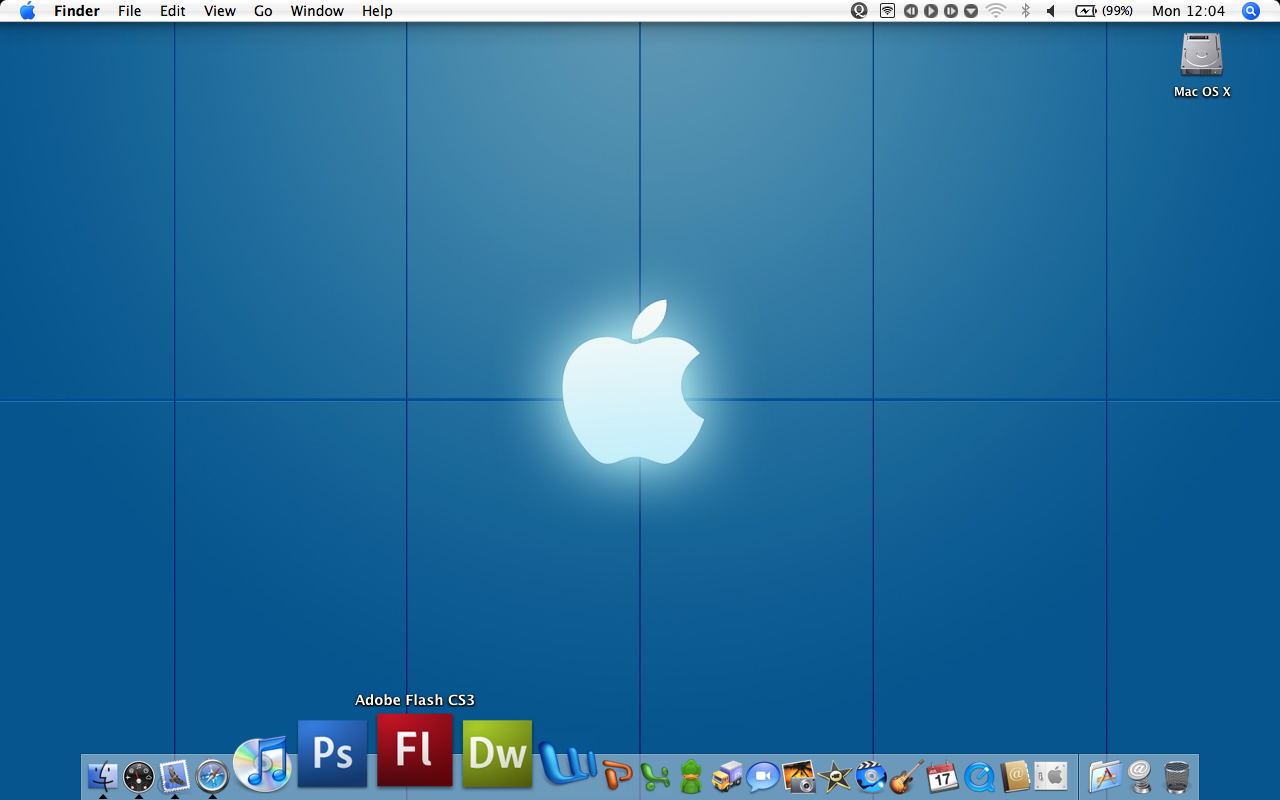Viewport: 1280px width, 800px height.
Task: Open the Applications folder in Dock
Action: (1105, 776)
